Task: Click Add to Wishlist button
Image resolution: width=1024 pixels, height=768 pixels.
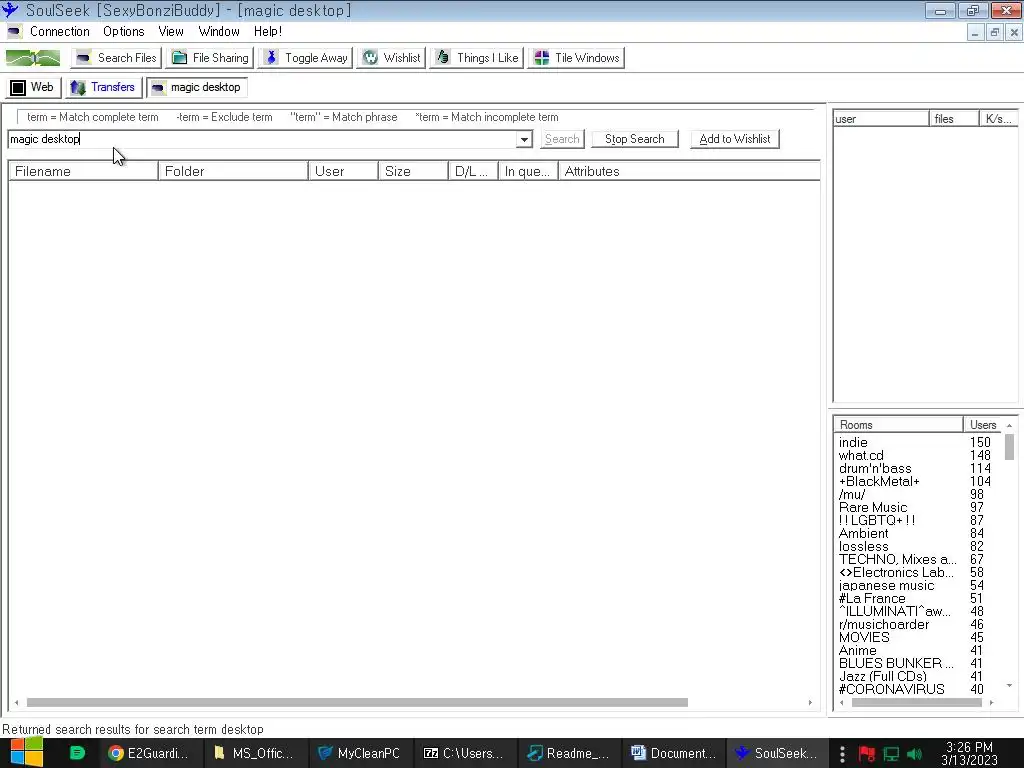Action: 735,139
